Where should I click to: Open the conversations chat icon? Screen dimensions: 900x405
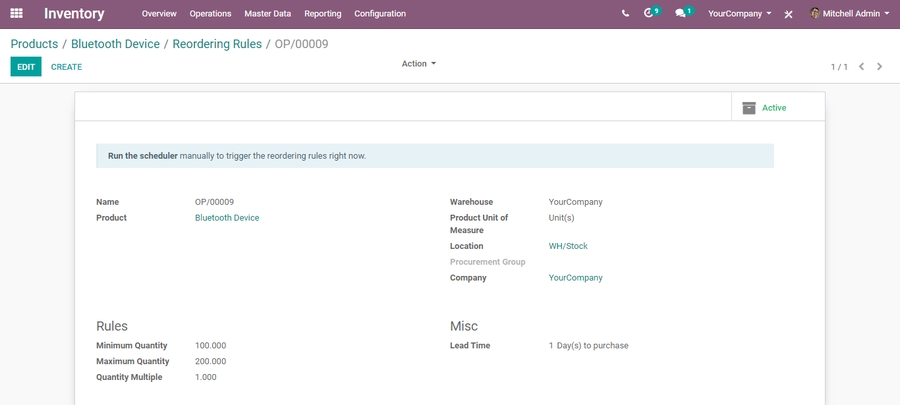click(x=682, y=14)
